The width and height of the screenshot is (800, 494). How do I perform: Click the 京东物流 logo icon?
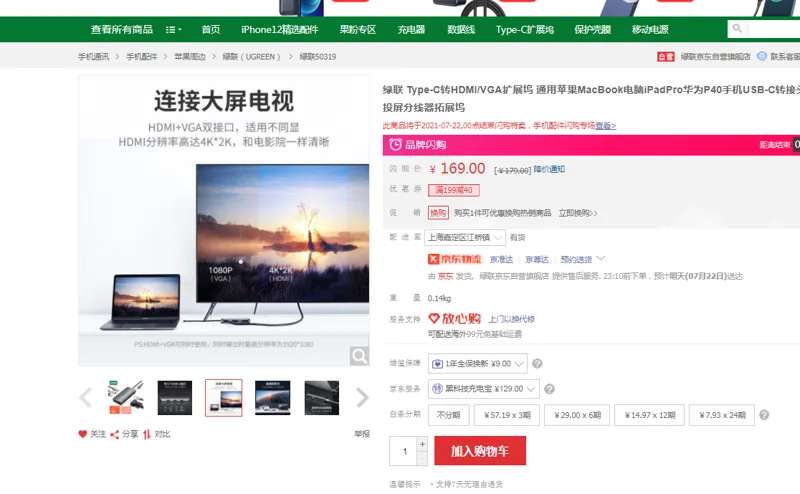(455, 259)
